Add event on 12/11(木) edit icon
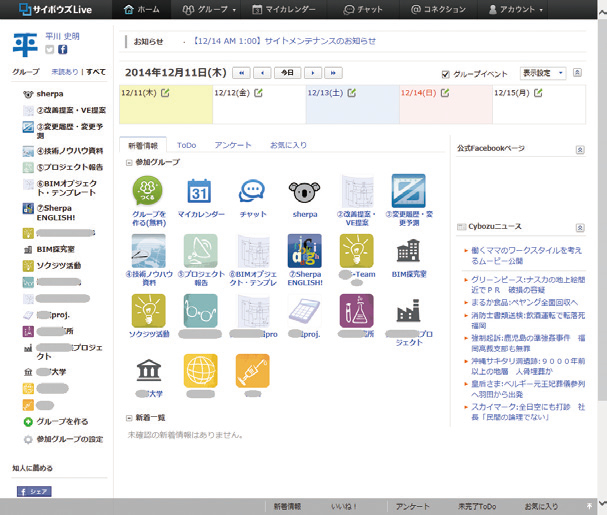607x515 pixels. [165, 93]
